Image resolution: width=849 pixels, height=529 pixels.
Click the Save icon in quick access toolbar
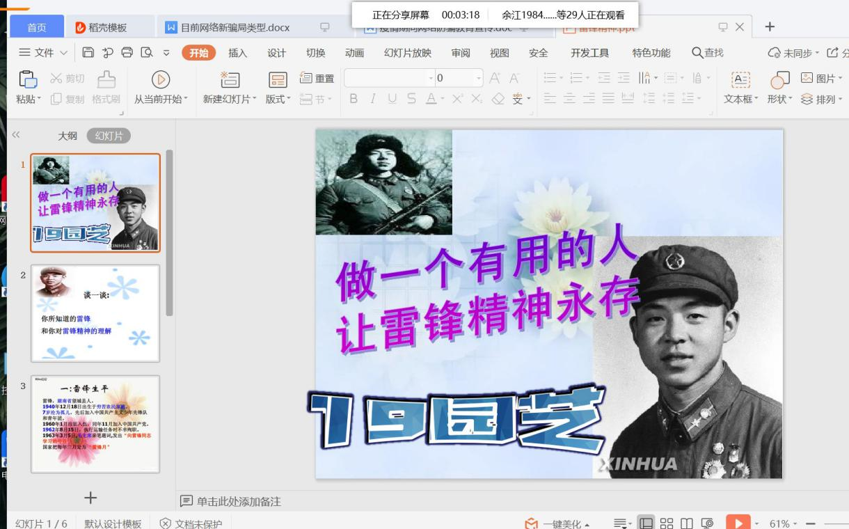click(88, 52)
